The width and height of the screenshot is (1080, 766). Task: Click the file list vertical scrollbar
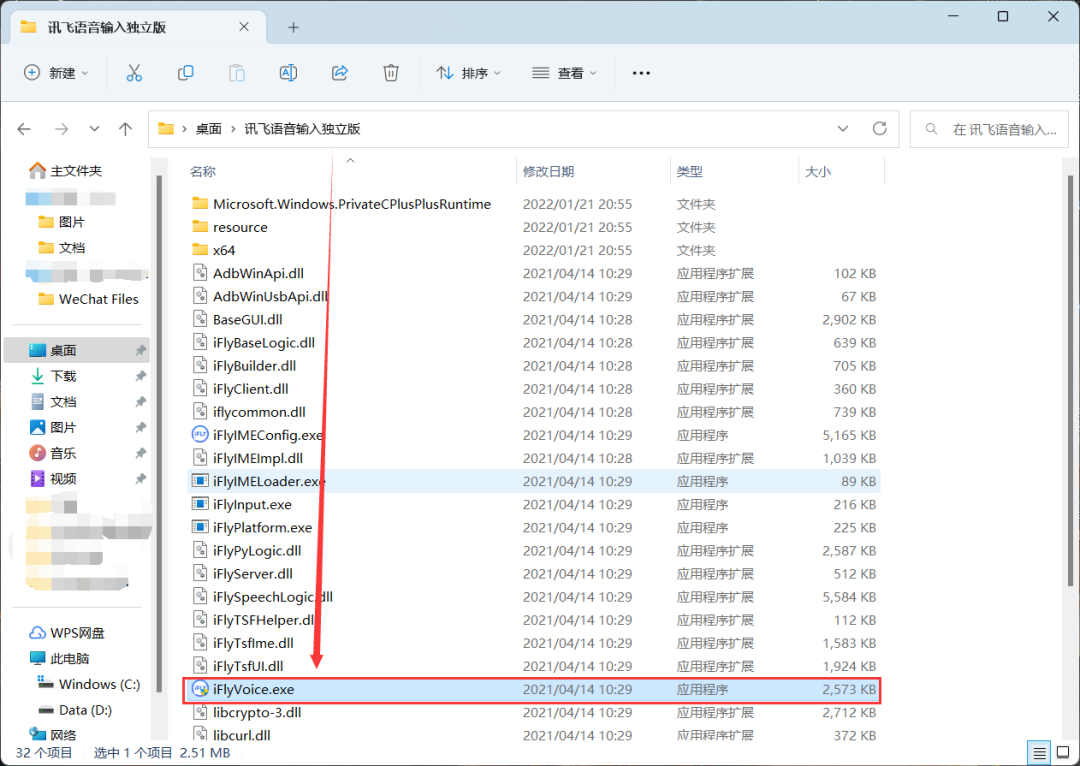coord(1070,379)
